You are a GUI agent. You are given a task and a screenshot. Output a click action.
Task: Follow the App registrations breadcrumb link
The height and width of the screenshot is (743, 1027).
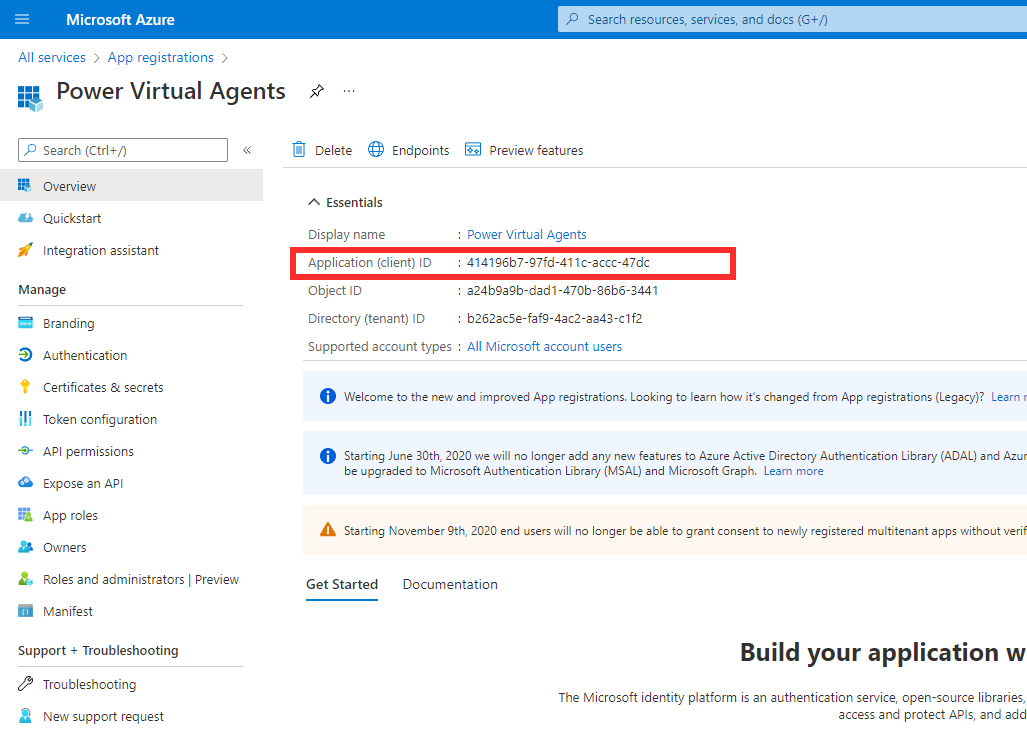coord(160,57)
